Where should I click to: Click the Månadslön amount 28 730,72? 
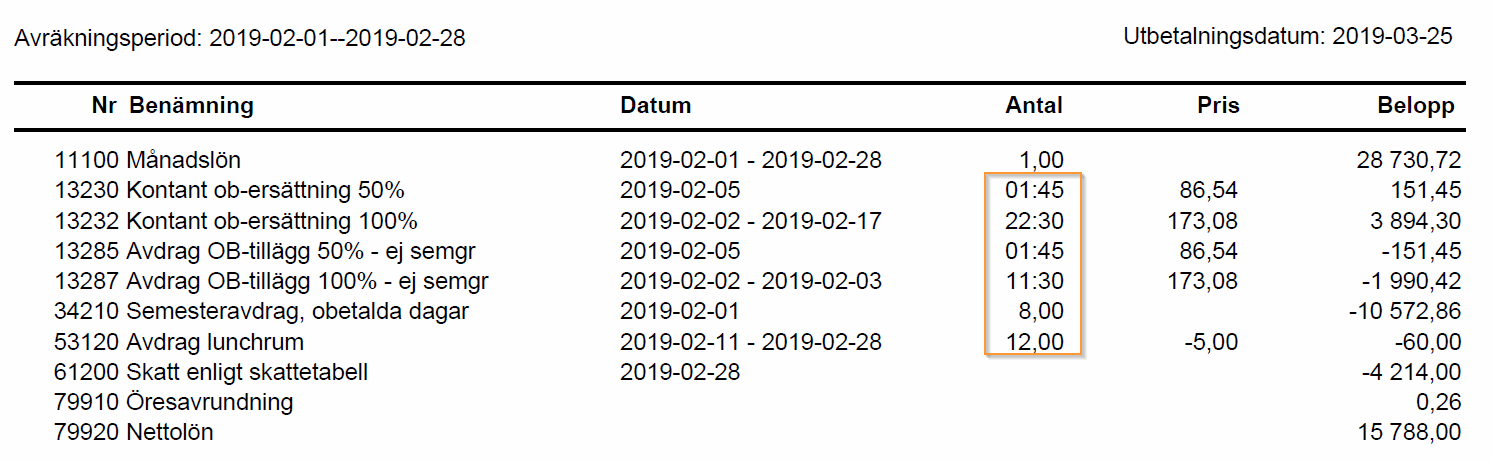(1402, 160)
